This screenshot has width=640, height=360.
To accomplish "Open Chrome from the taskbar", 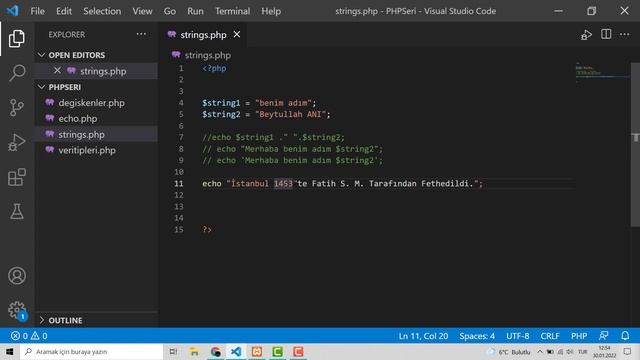I will tap(216, 351).
